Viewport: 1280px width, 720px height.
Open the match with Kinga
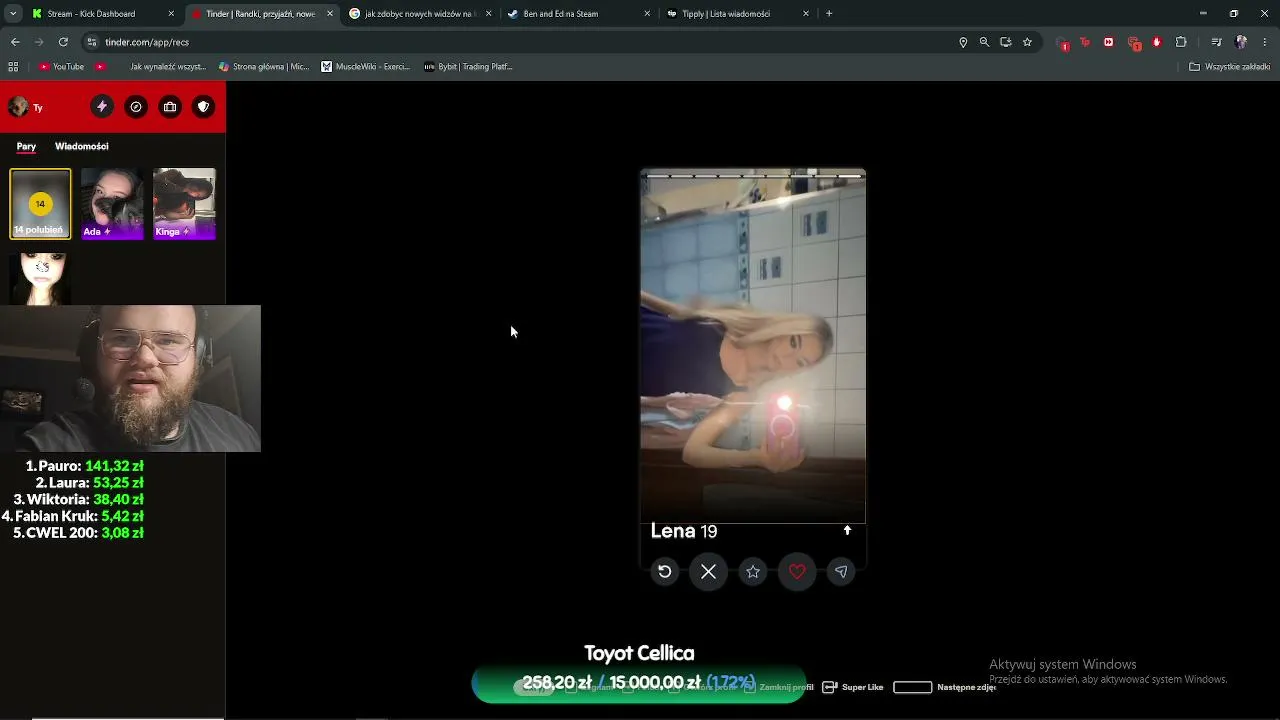coord(184,204)
